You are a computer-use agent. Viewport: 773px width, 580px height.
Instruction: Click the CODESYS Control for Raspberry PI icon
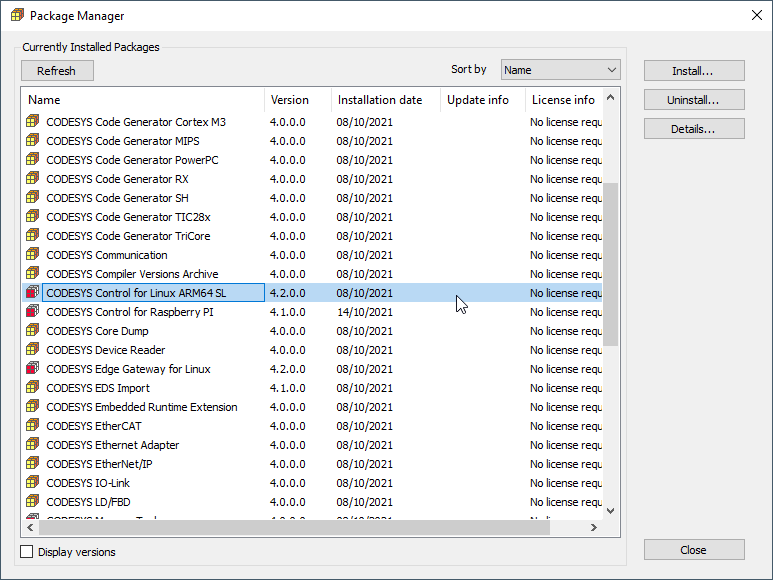tap(33, 312)
